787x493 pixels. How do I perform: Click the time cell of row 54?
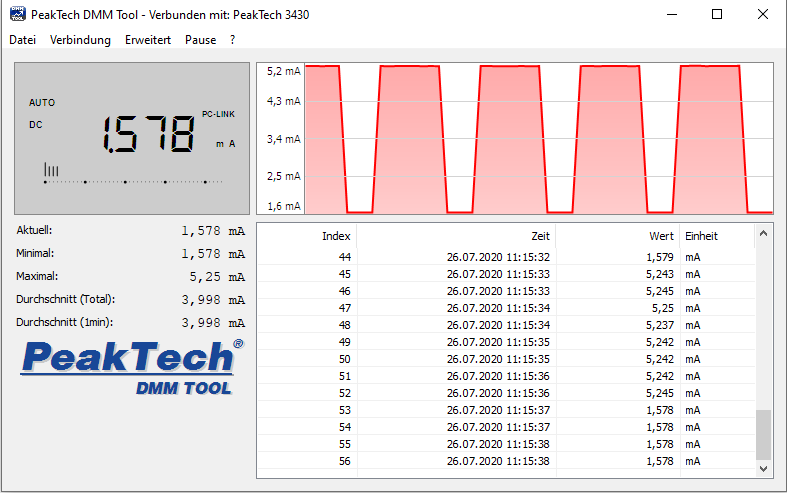pos(498,427)
